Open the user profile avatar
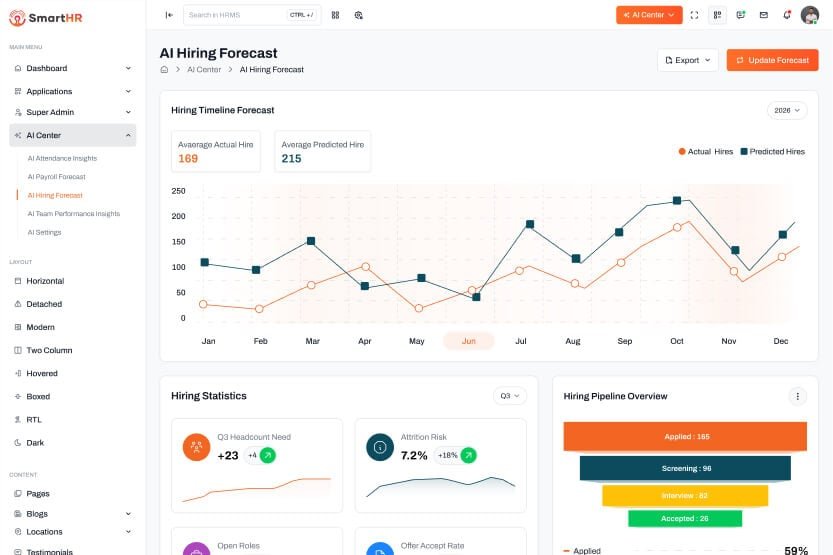 click(810, 15)
